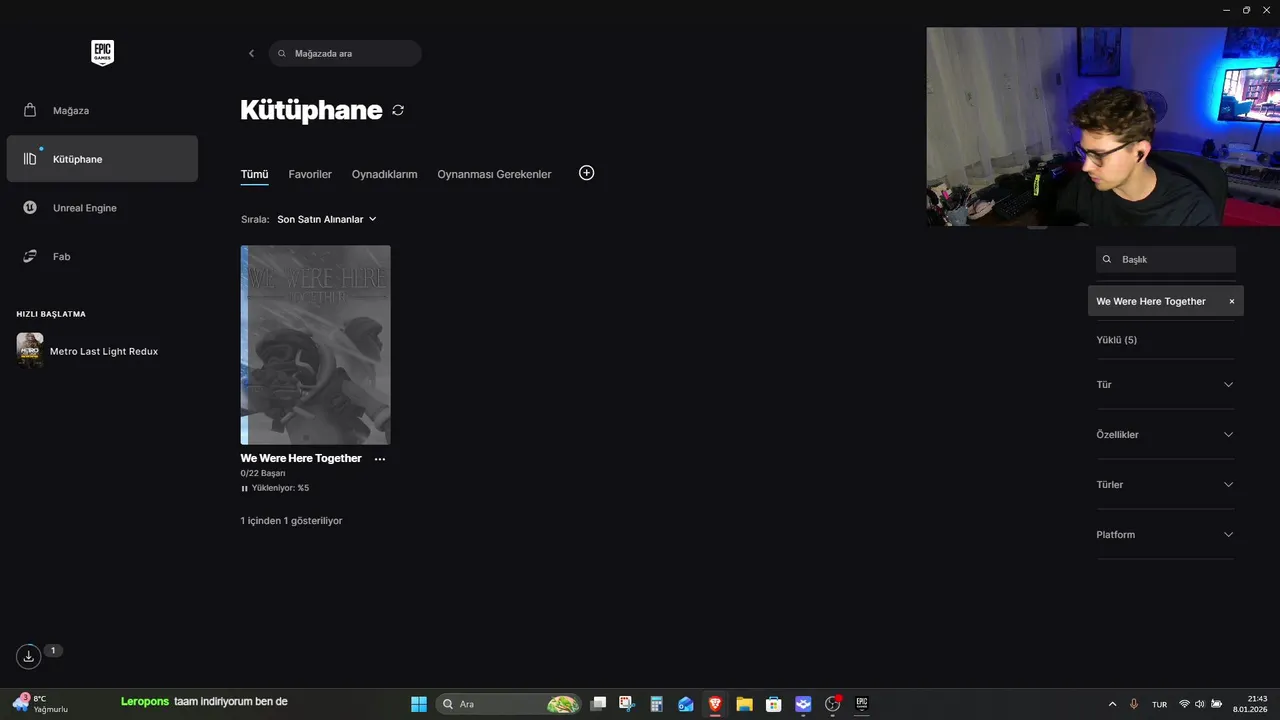
Task: Open Calculator from the taskbar
Action: 656,704
